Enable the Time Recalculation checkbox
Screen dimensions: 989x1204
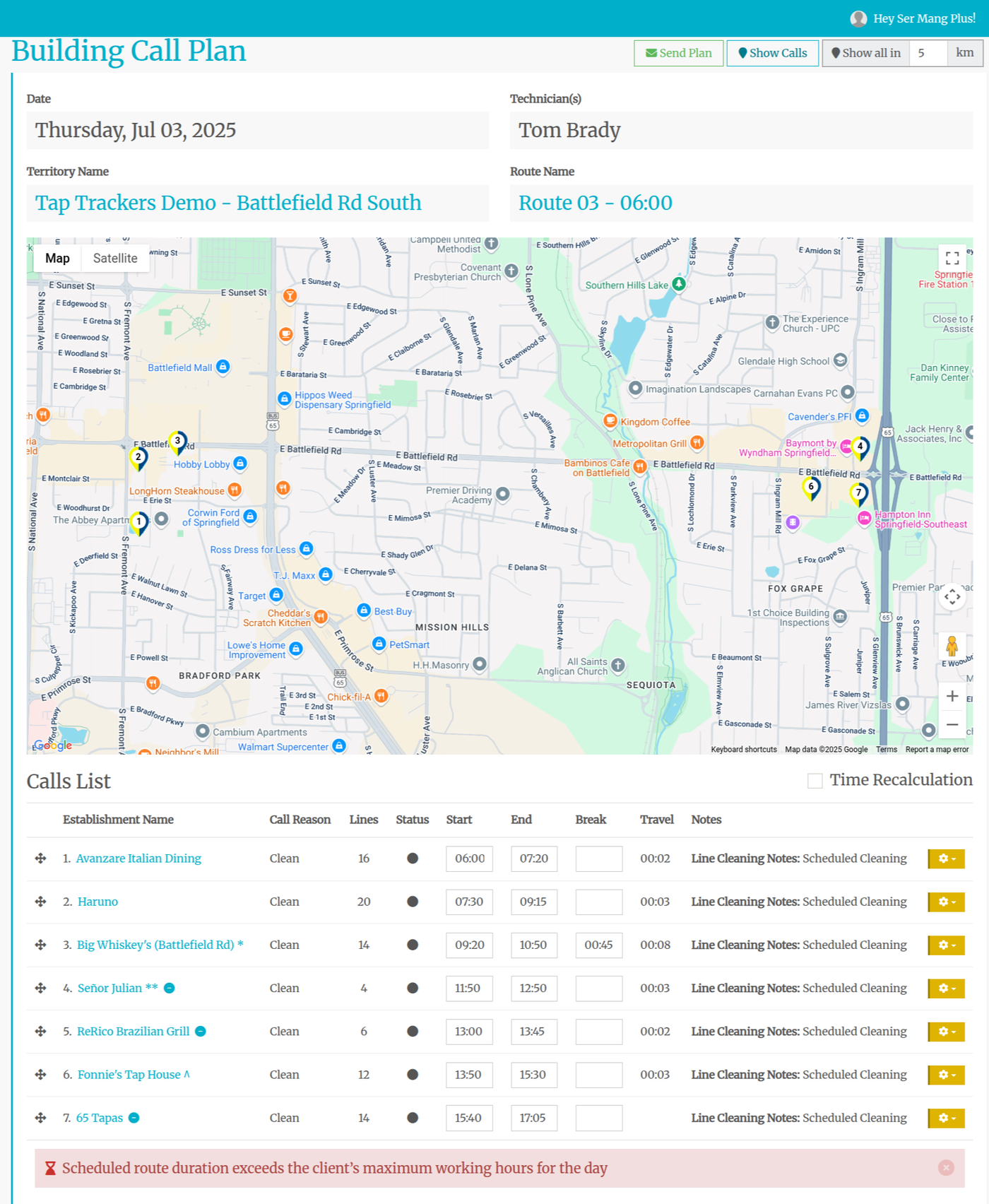pos(815,781)
